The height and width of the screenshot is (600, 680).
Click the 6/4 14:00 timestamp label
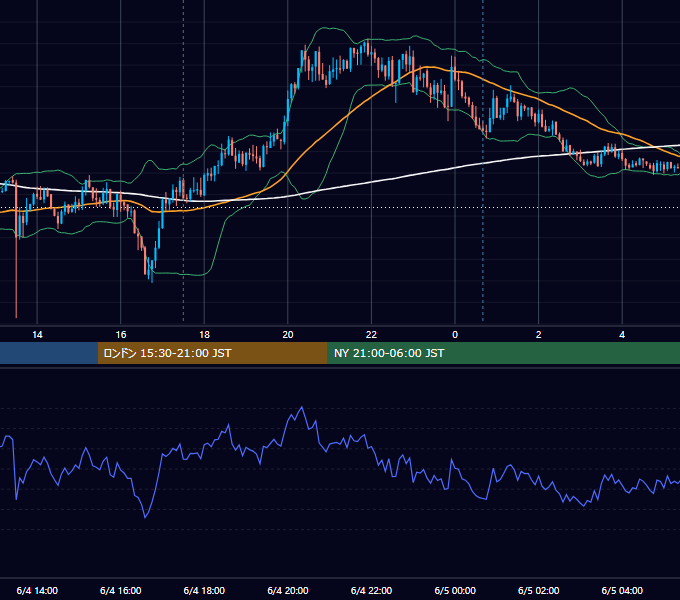click(x=37, y=590)
